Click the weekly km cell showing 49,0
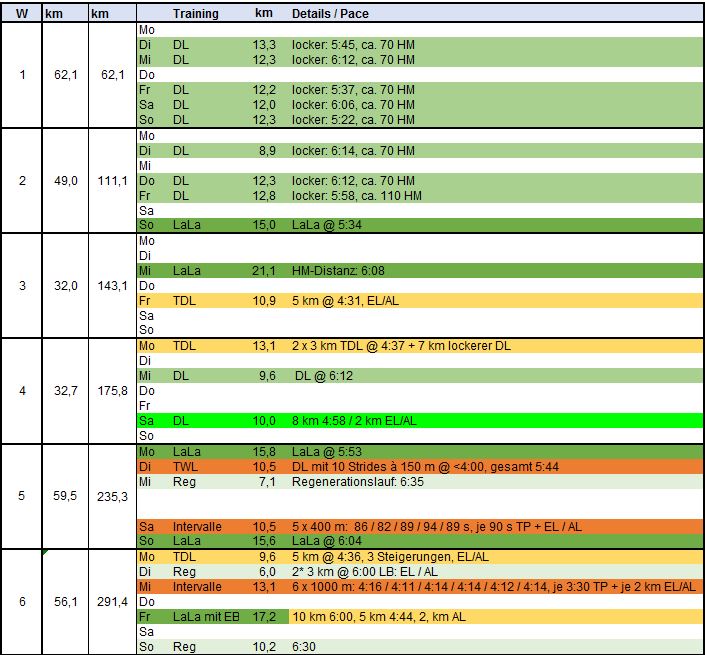 [65, 181]
